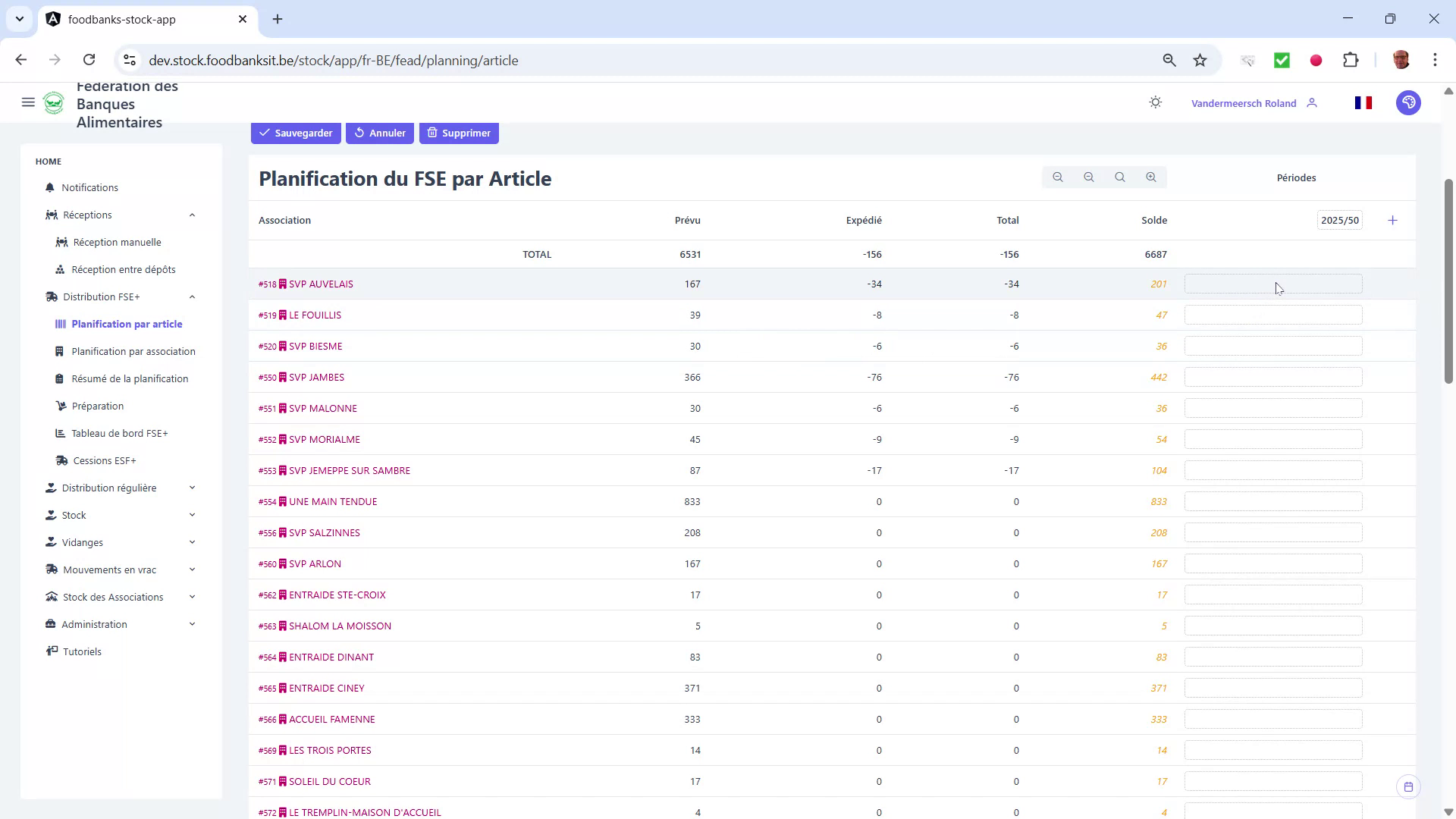Toggle the dark mode sun icon
Image resolution: width=1456 pixels, height=819 pixels.
tap(1155, 102)
